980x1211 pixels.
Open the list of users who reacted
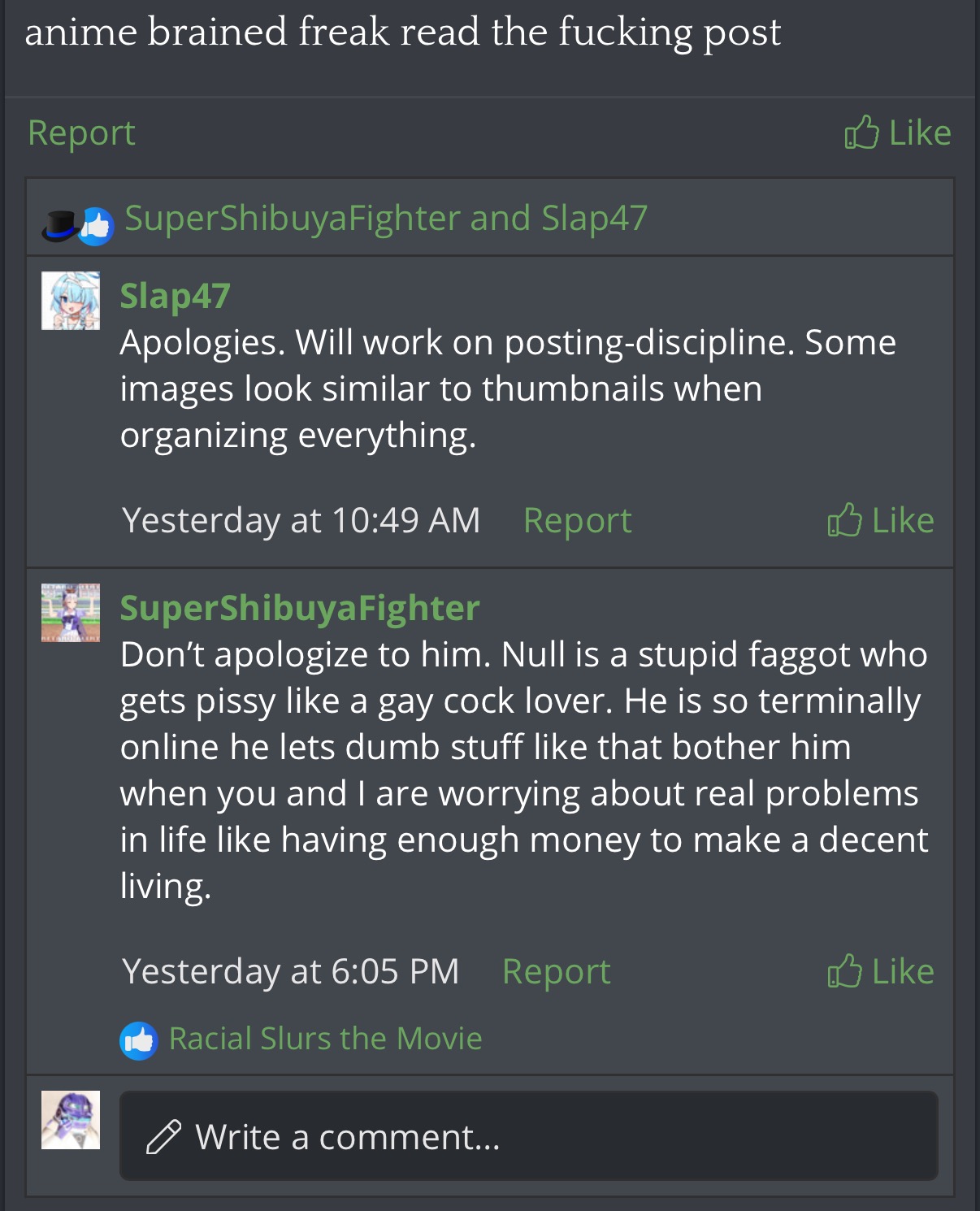pyautogui.click(x=386, y=218)
